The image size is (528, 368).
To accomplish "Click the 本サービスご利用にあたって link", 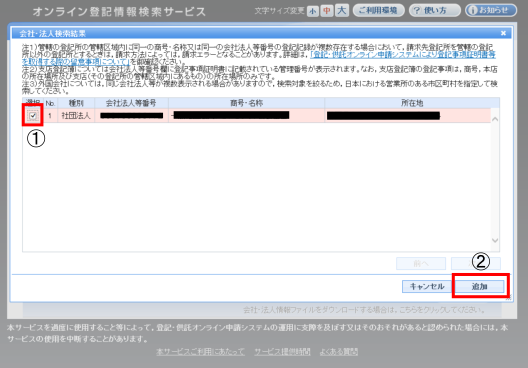I will click(201, 352).
